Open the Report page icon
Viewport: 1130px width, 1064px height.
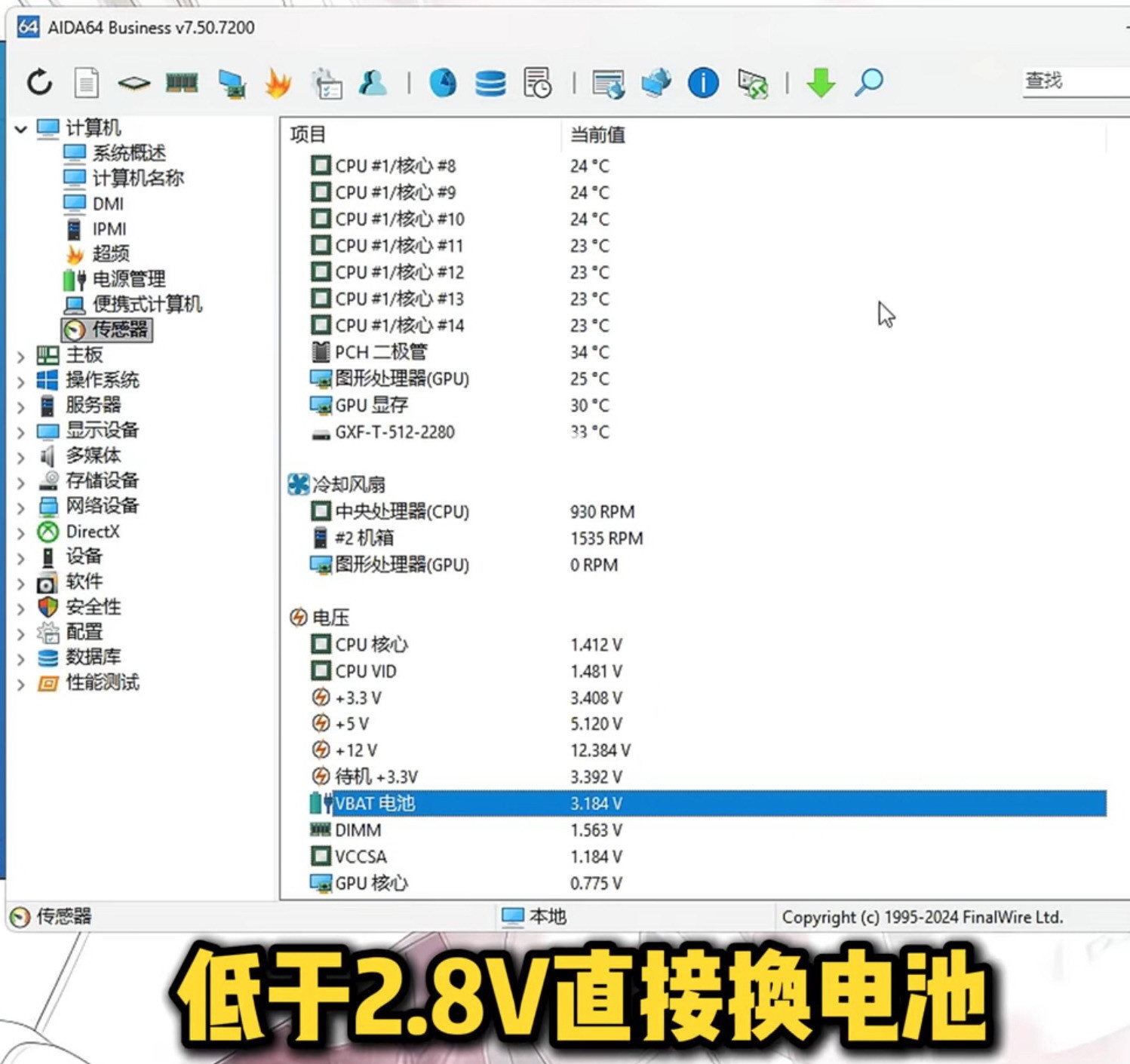(x=86, y=82)
